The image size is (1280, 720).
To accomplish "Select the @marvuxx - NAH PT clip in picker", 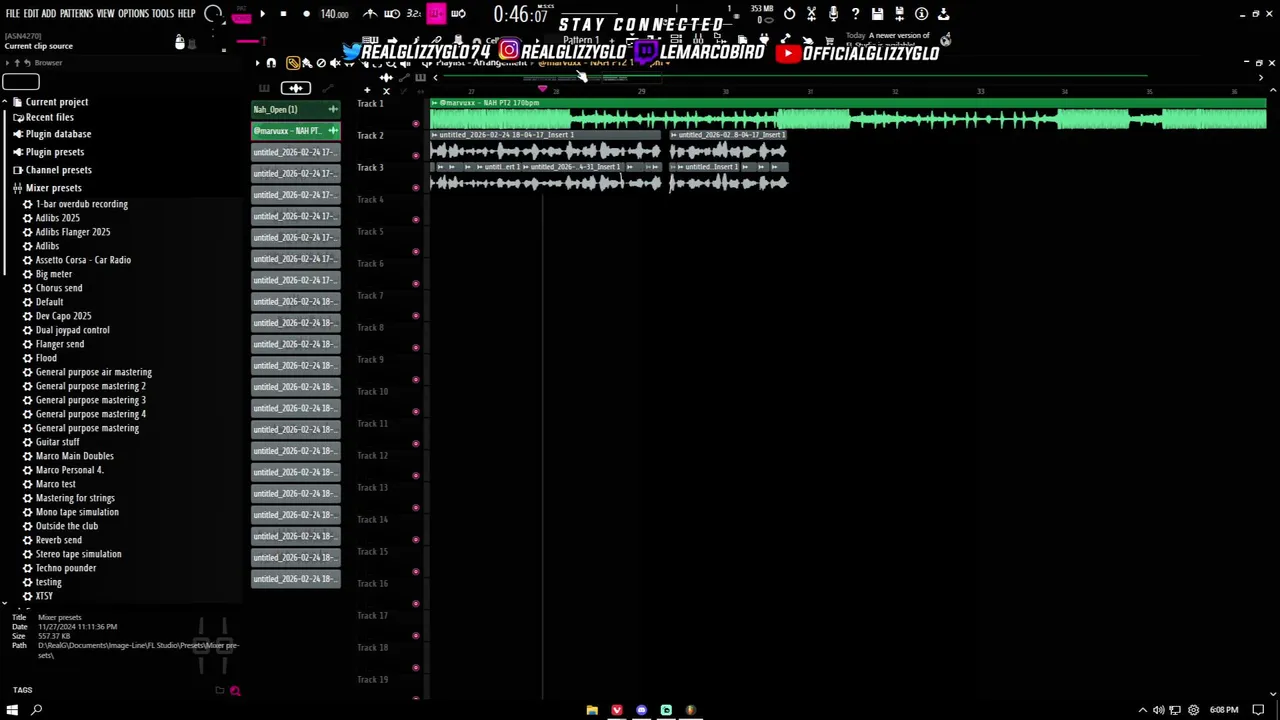I will pos(295,131).
